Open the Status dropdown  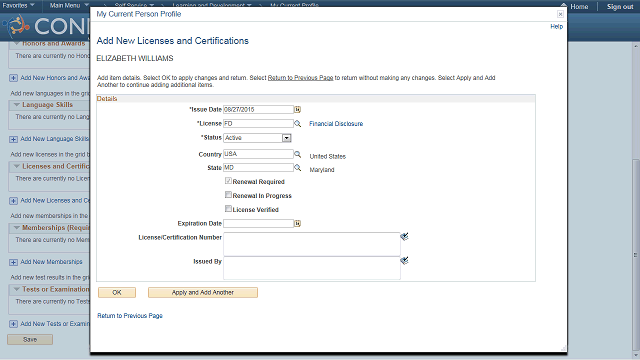click(287, 138)
